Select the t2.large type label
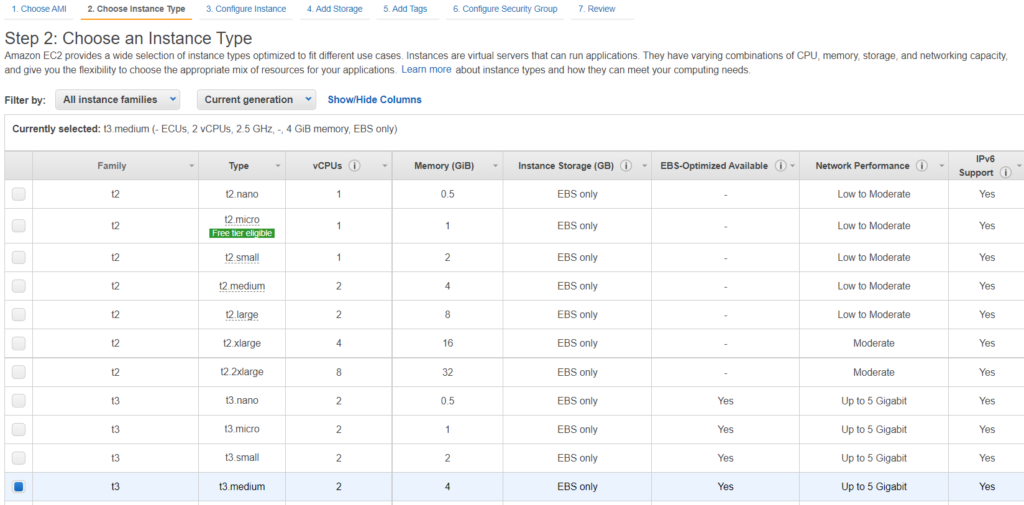Image resolution: width=1024 pixels, height=505 pixels. [x=242, y=314]
